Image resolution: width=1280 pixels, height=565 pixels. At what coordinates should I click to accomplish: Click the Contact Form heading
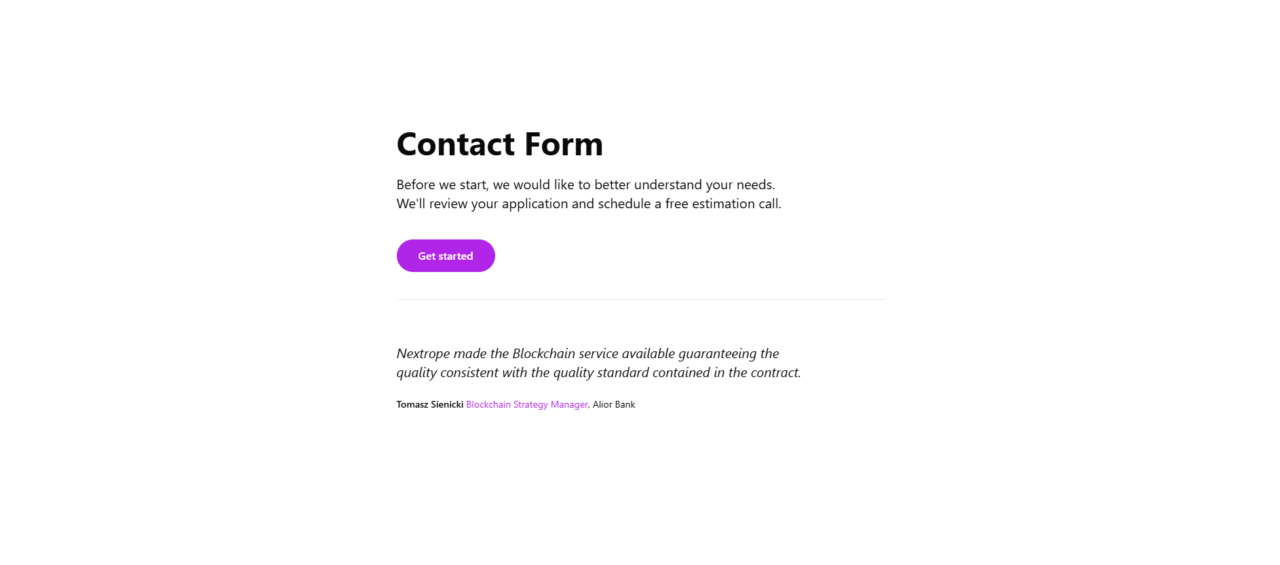pos(499,144)
